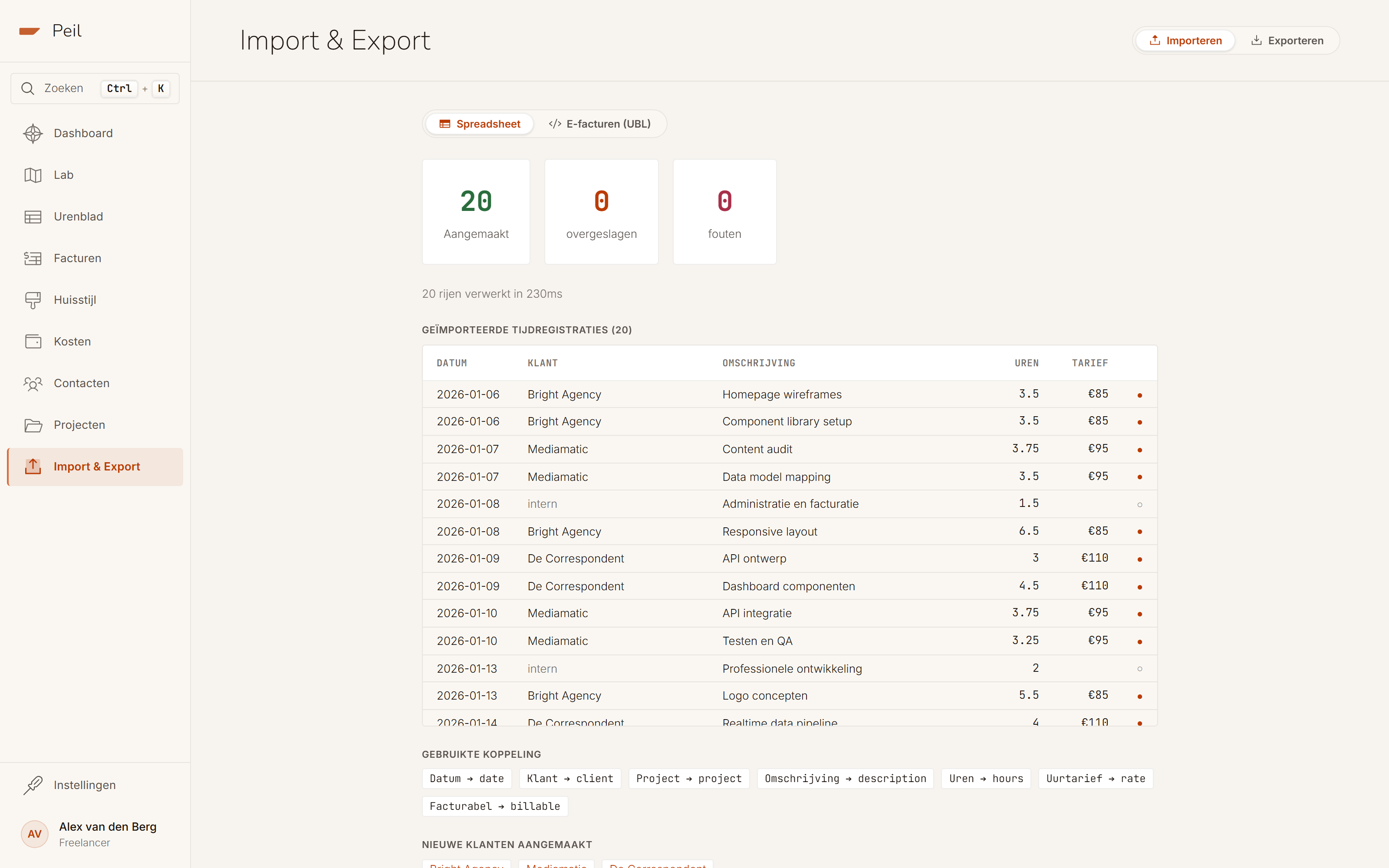Click the Administratie en facturatie row's hollow dot

point(1140,505)
